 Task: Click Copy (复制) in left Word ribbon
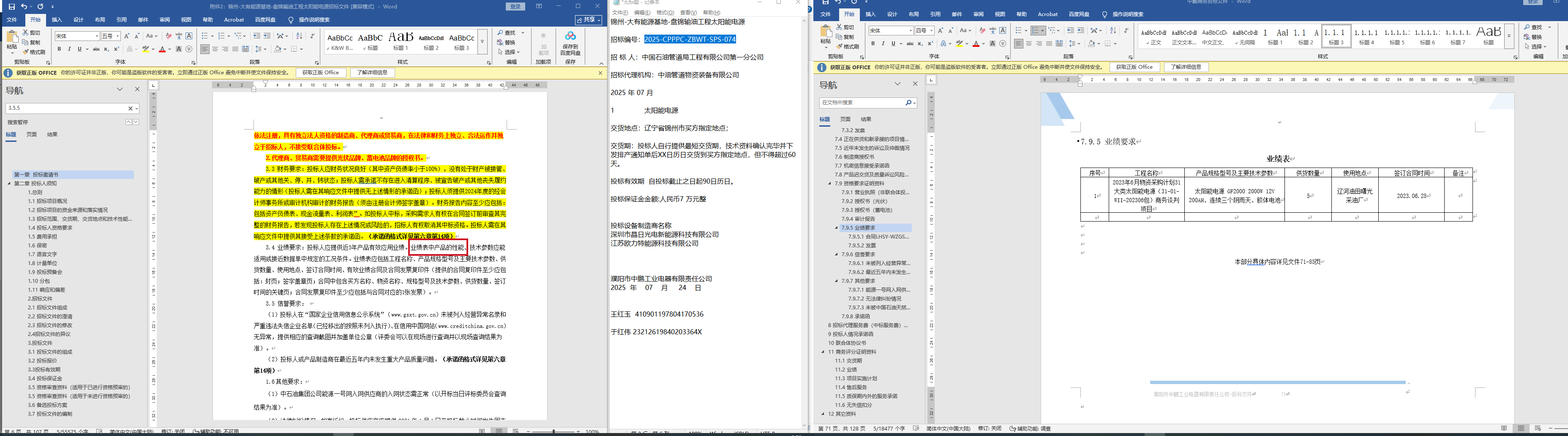coord(32,43)
